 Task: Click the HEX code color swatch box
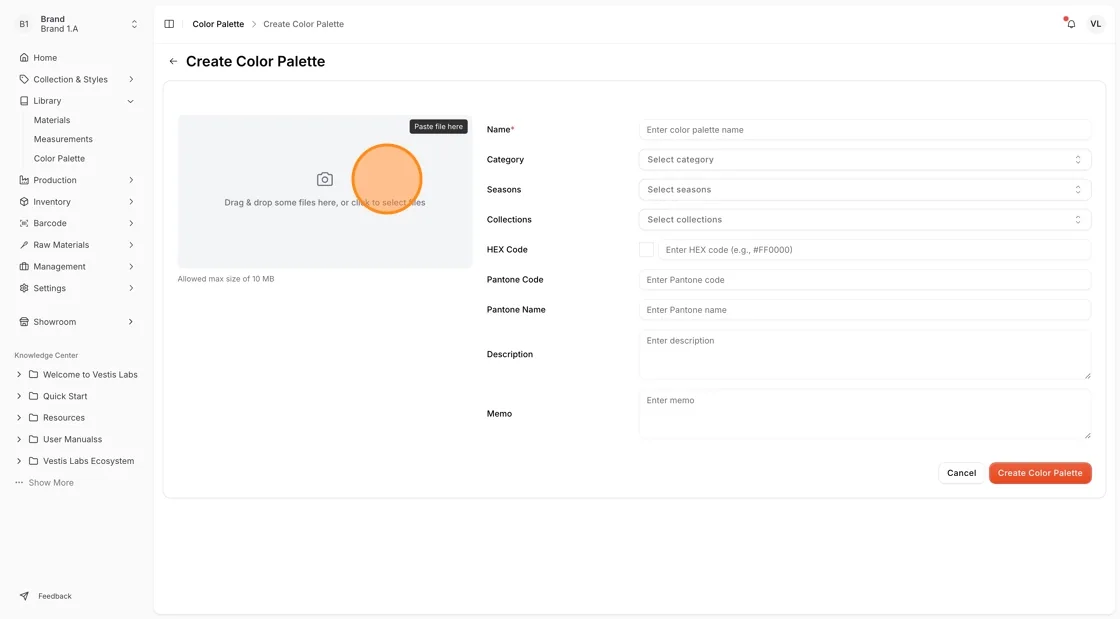click(x=646, y=250)
